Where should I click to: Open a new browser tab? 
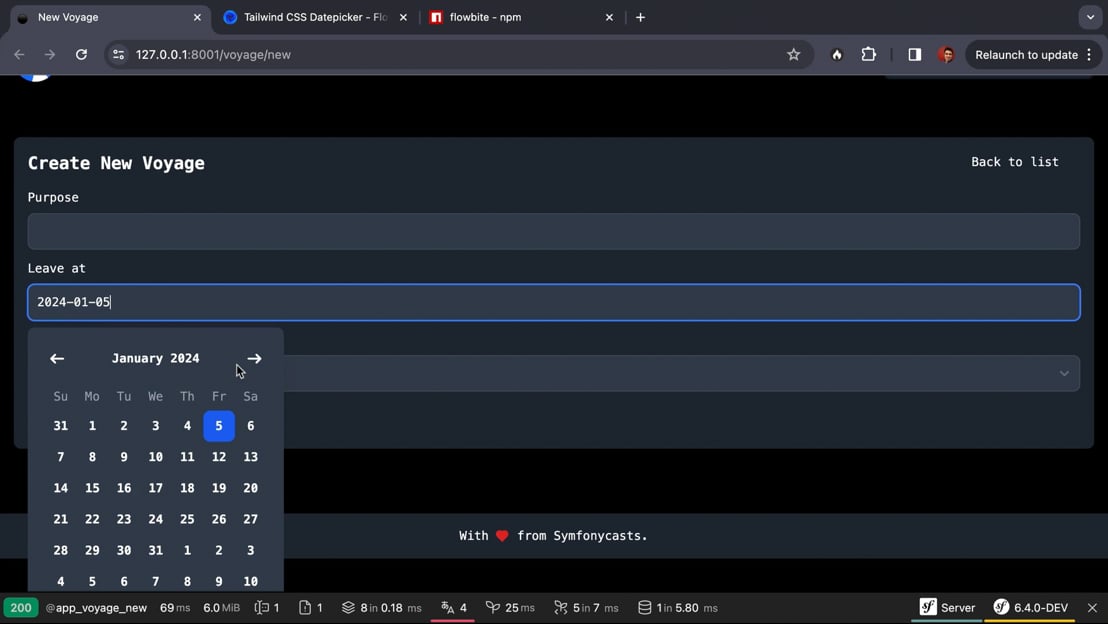[640, 17]
